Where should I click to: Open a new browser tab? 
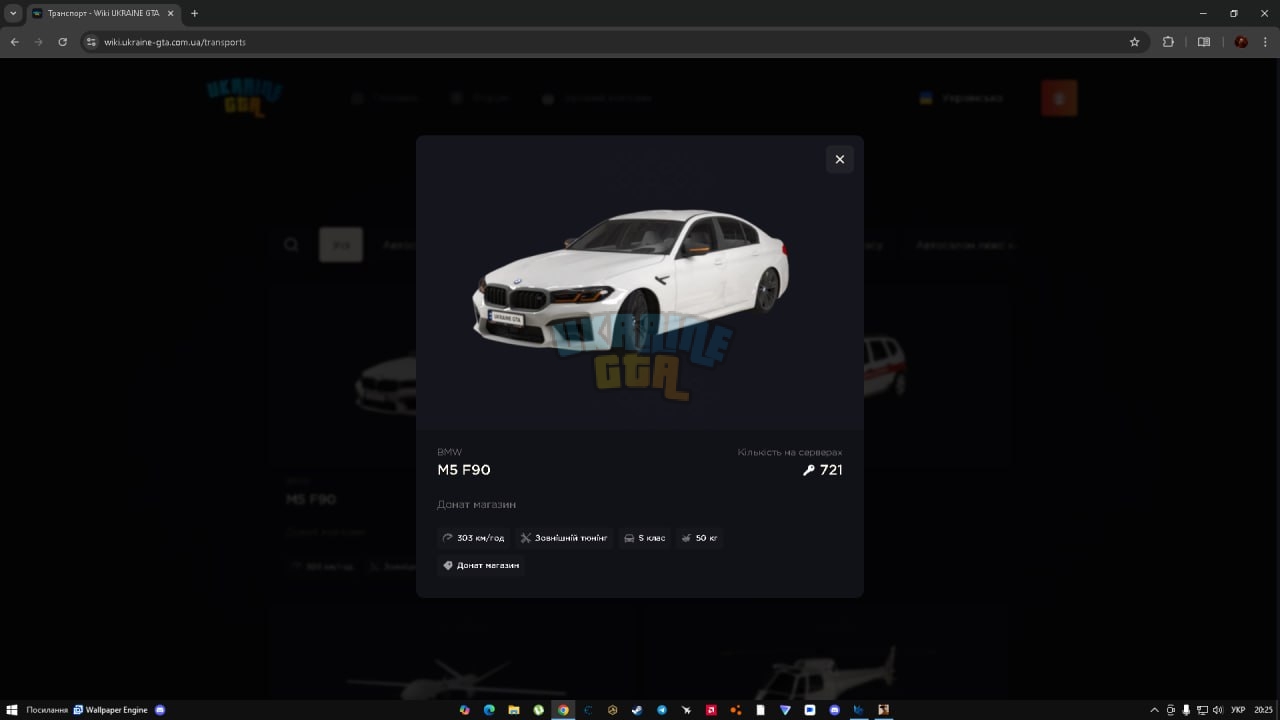(x=194, y=13)
